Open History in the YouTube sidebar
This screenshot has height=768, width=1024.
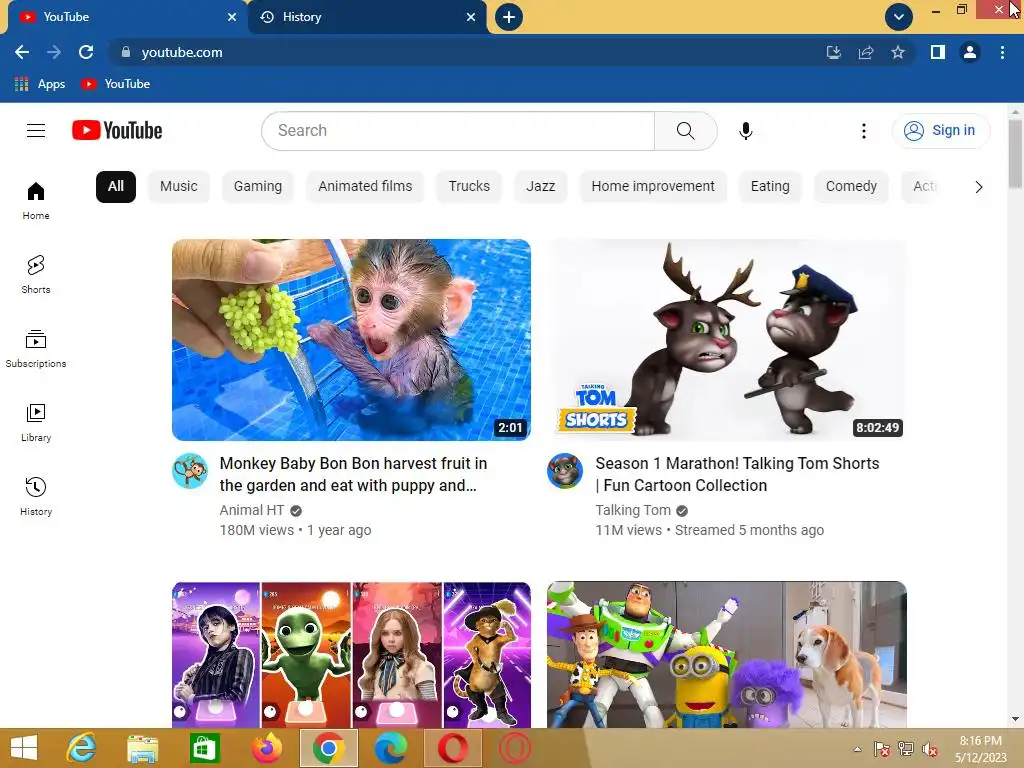[x=36, y=497]
